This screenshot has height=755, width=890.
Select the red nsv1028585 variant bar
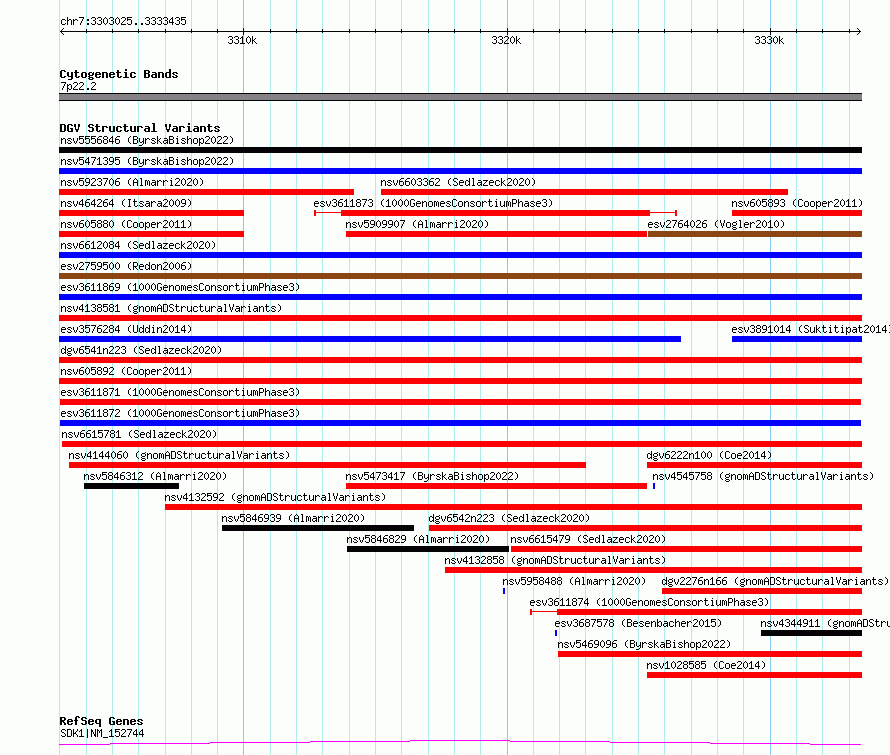click(x=754, y=675)
